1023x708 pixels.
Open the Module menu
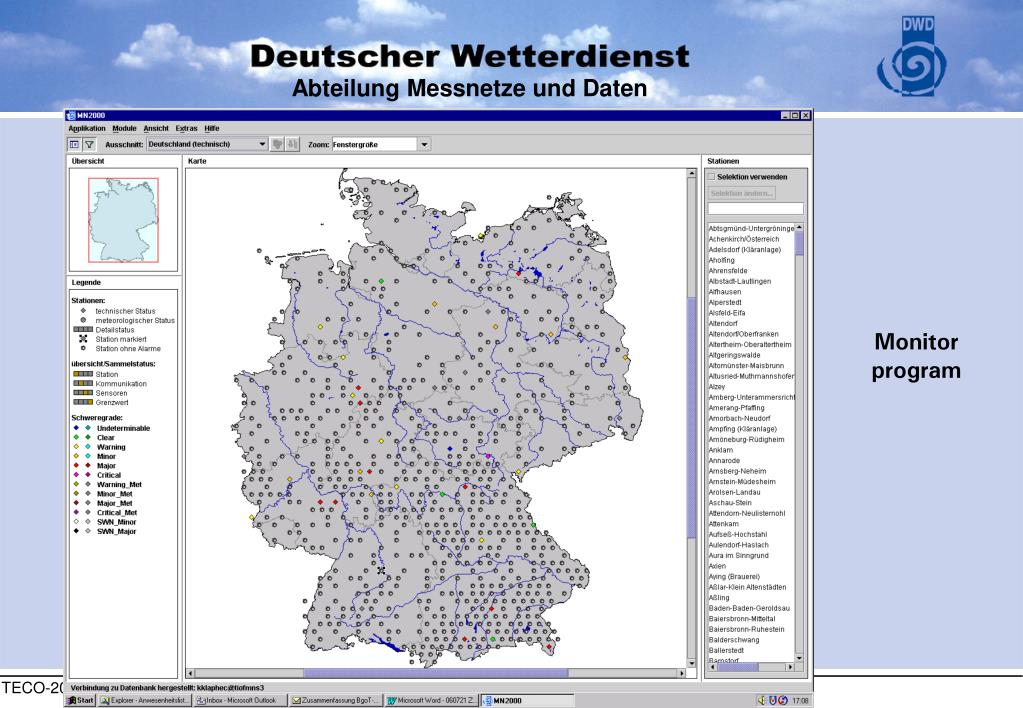point(125,129)
